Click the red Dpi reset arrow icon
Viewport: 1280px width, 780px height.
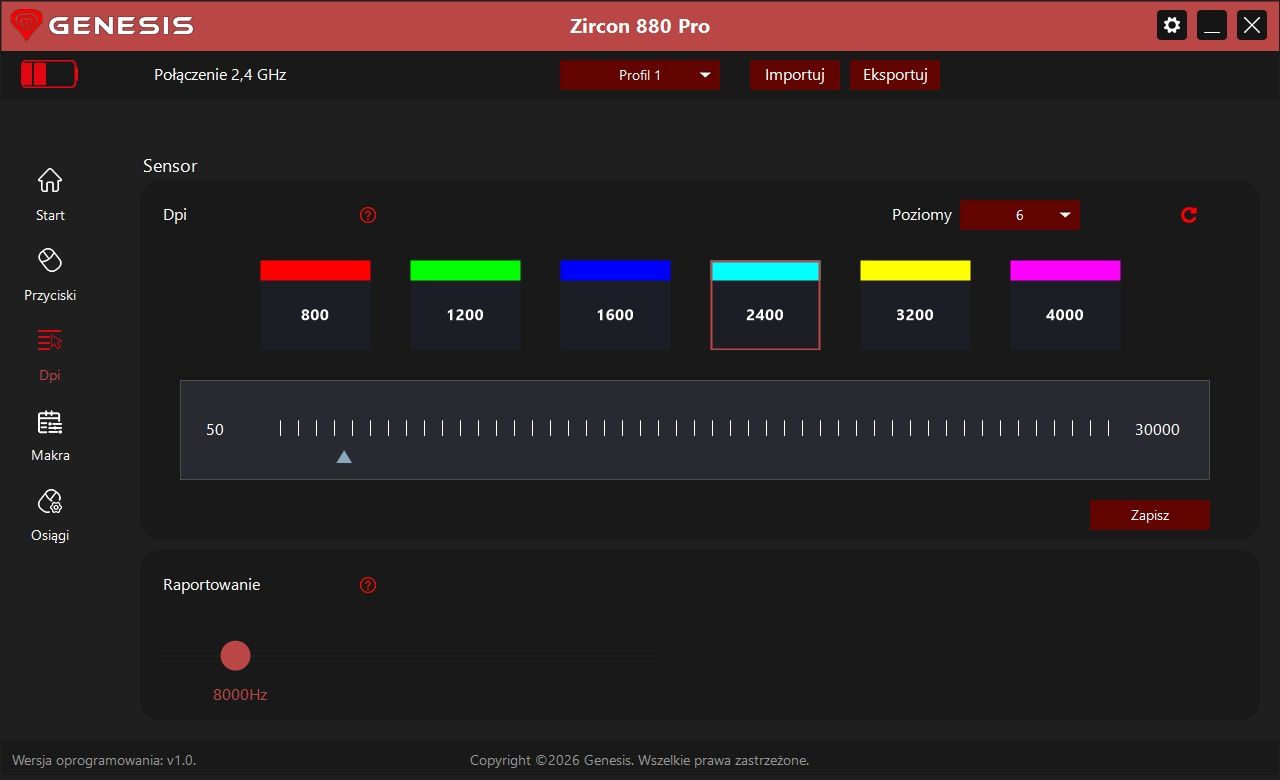point(1189,215)
